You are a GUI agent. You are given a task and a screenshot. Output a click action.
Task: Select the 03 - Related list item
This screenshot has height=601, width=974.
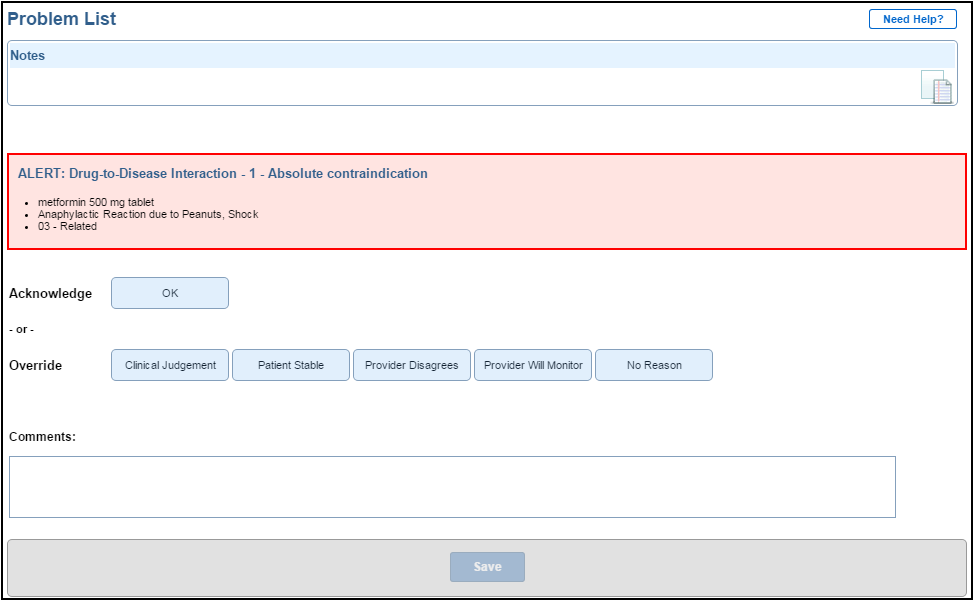pos(65,226)
